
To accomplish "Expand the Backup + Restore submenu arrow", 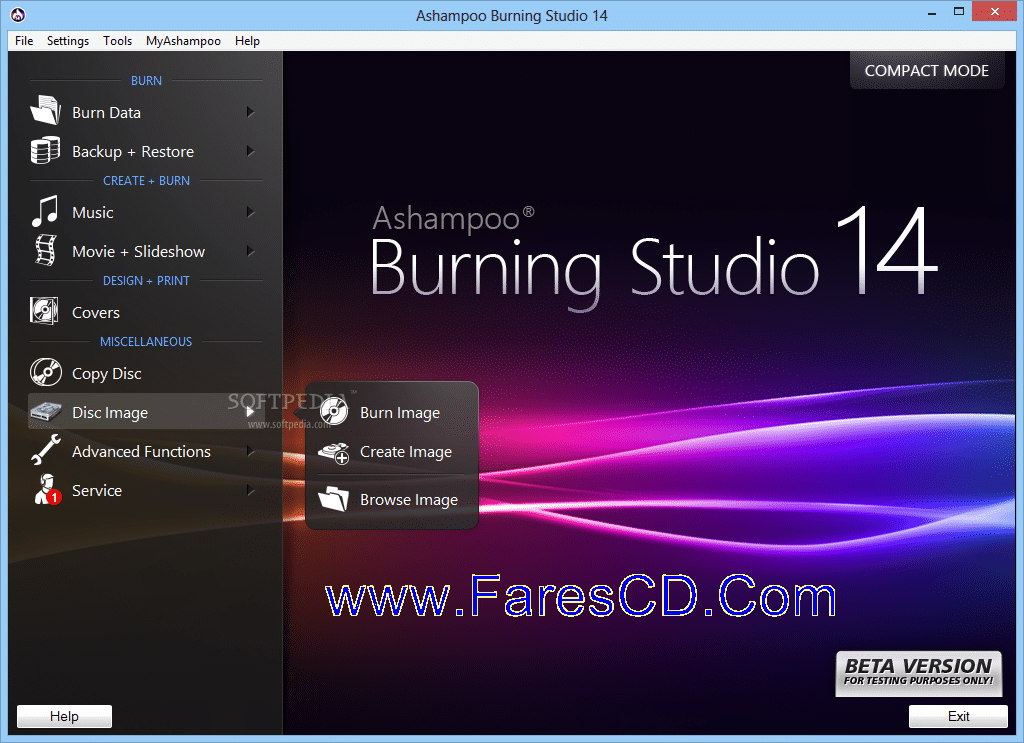I will 250,151.
